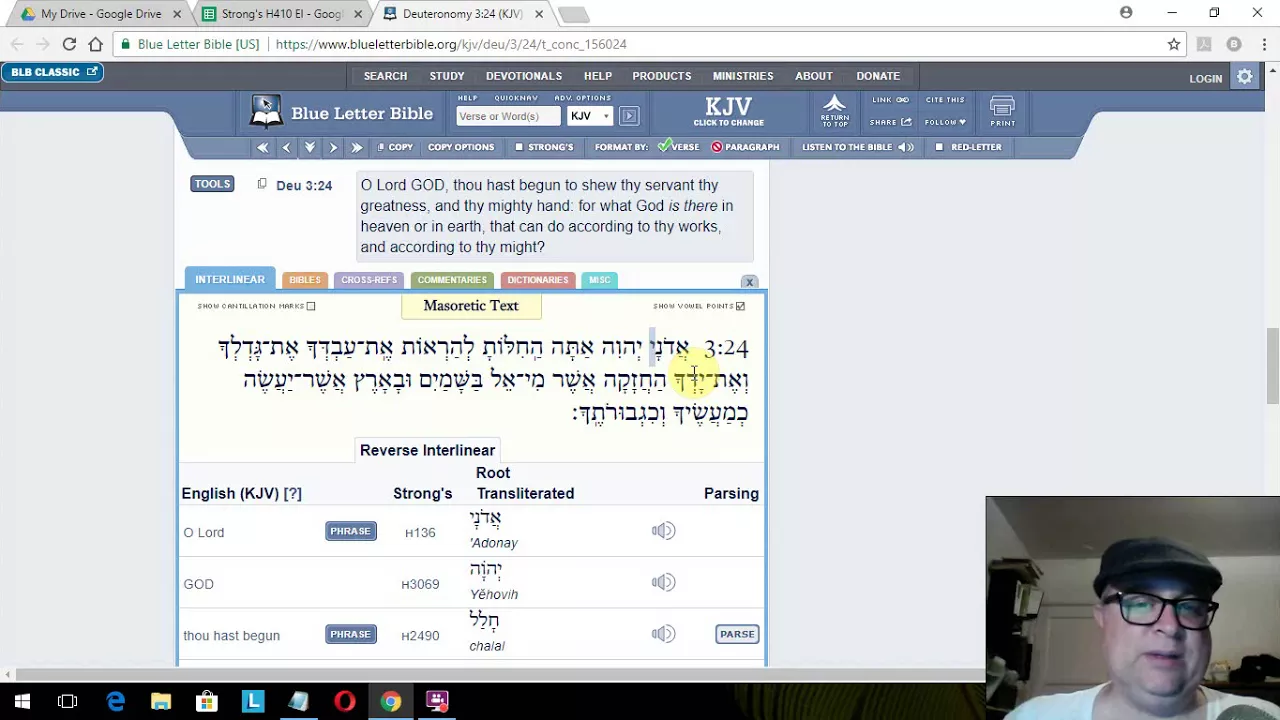Switch to Dictionaries tab

(538, 280)
